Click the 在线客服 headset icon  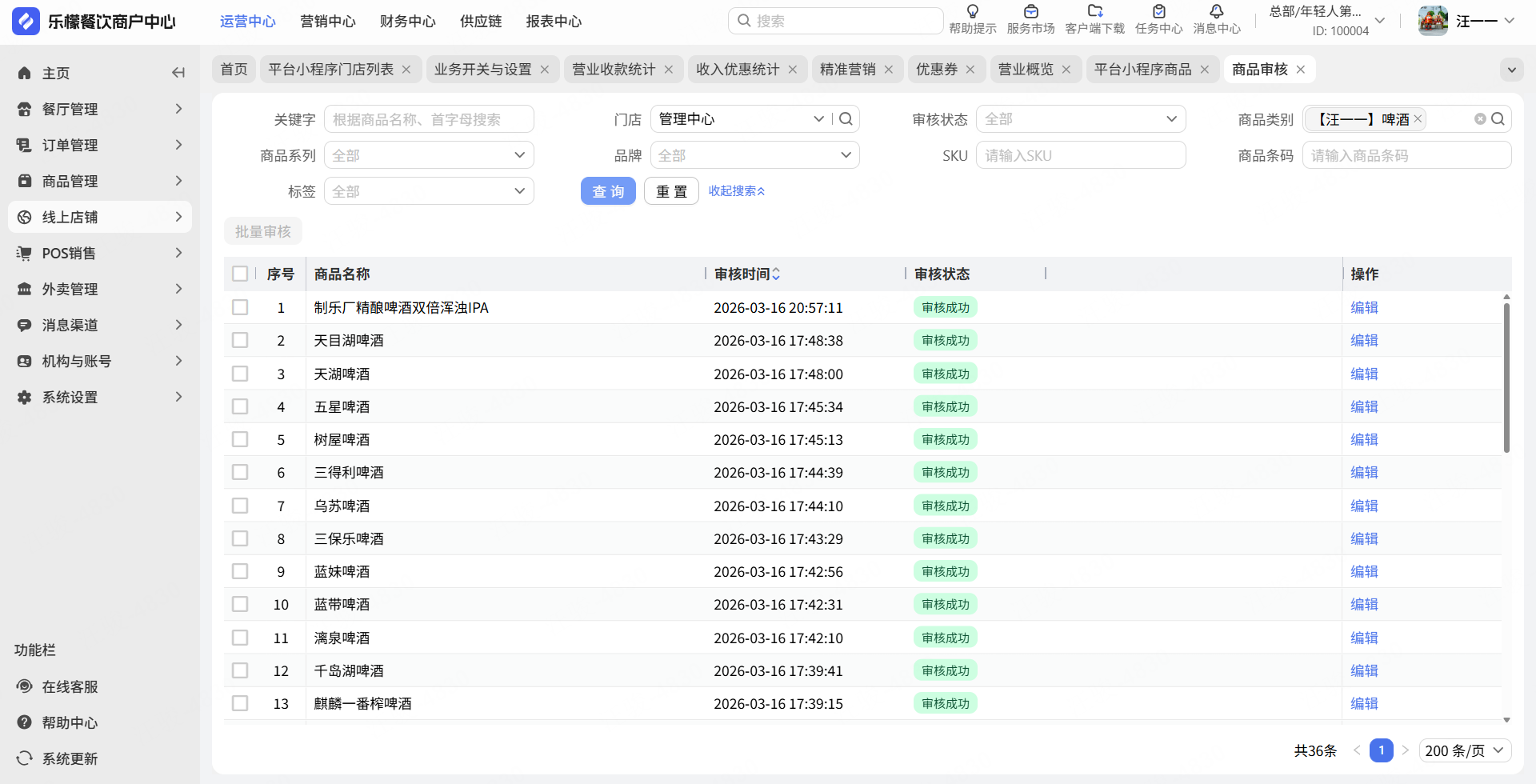[25, 686]
